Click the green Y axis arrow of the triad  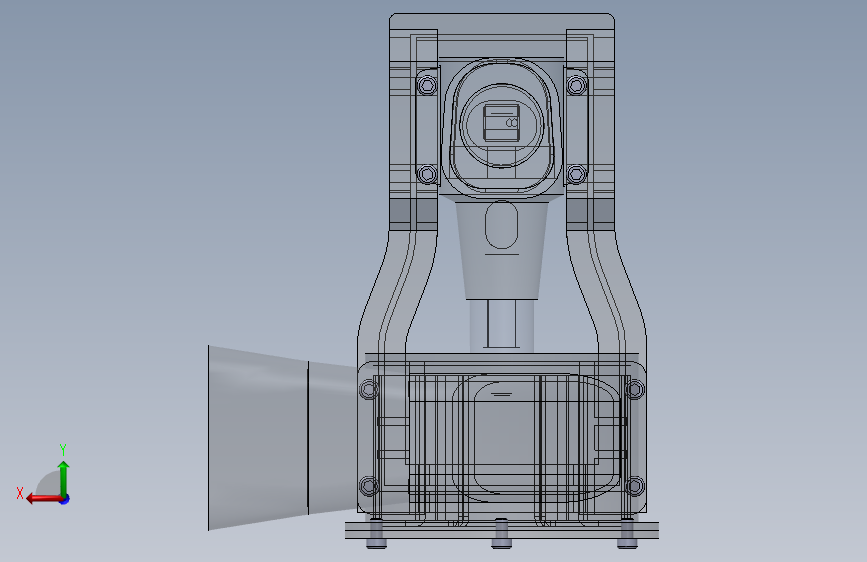(64, 478)
